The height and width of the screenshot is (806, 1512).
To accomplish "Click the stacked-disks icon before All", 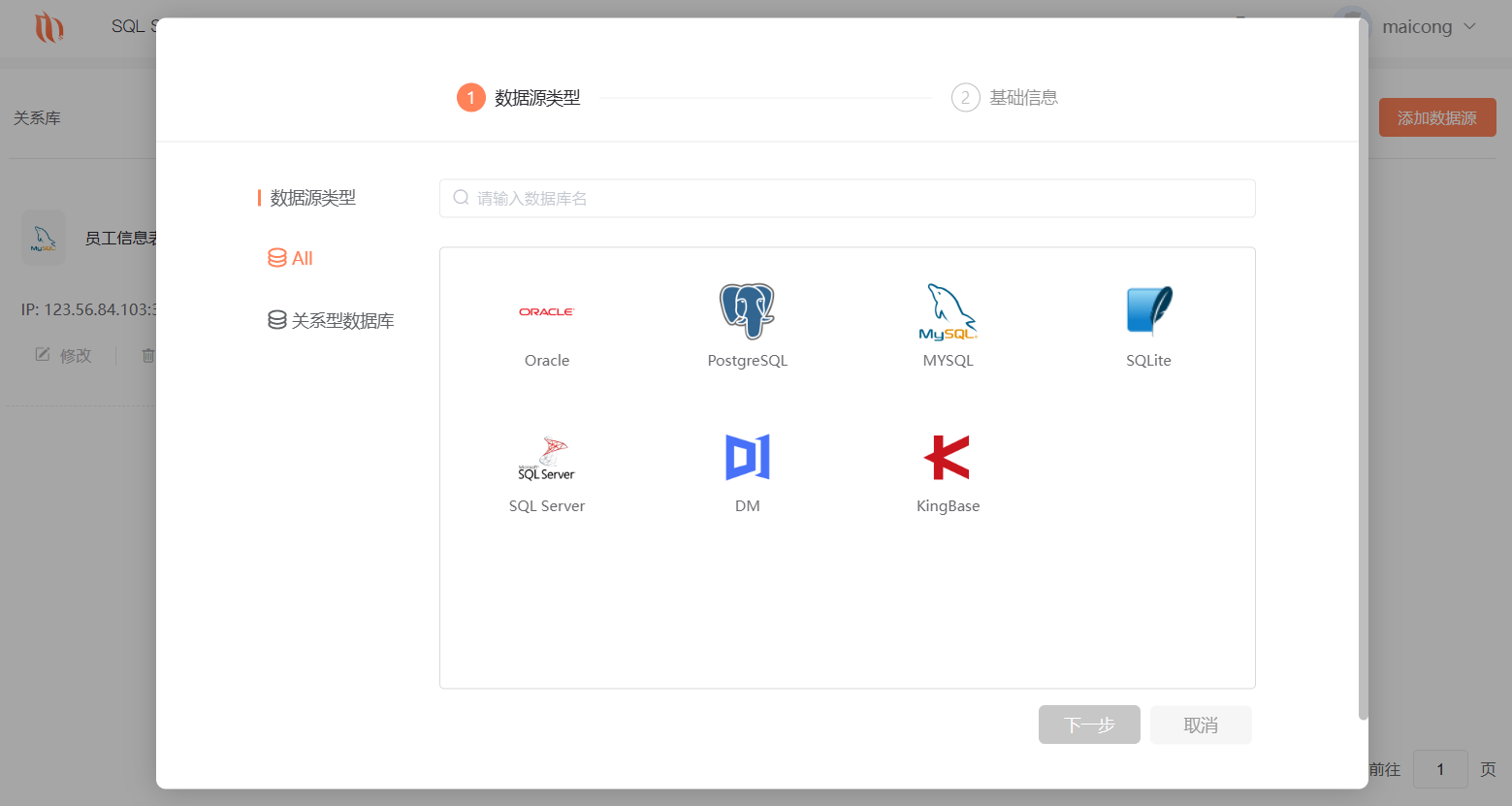I will click(x=277, y=258).
